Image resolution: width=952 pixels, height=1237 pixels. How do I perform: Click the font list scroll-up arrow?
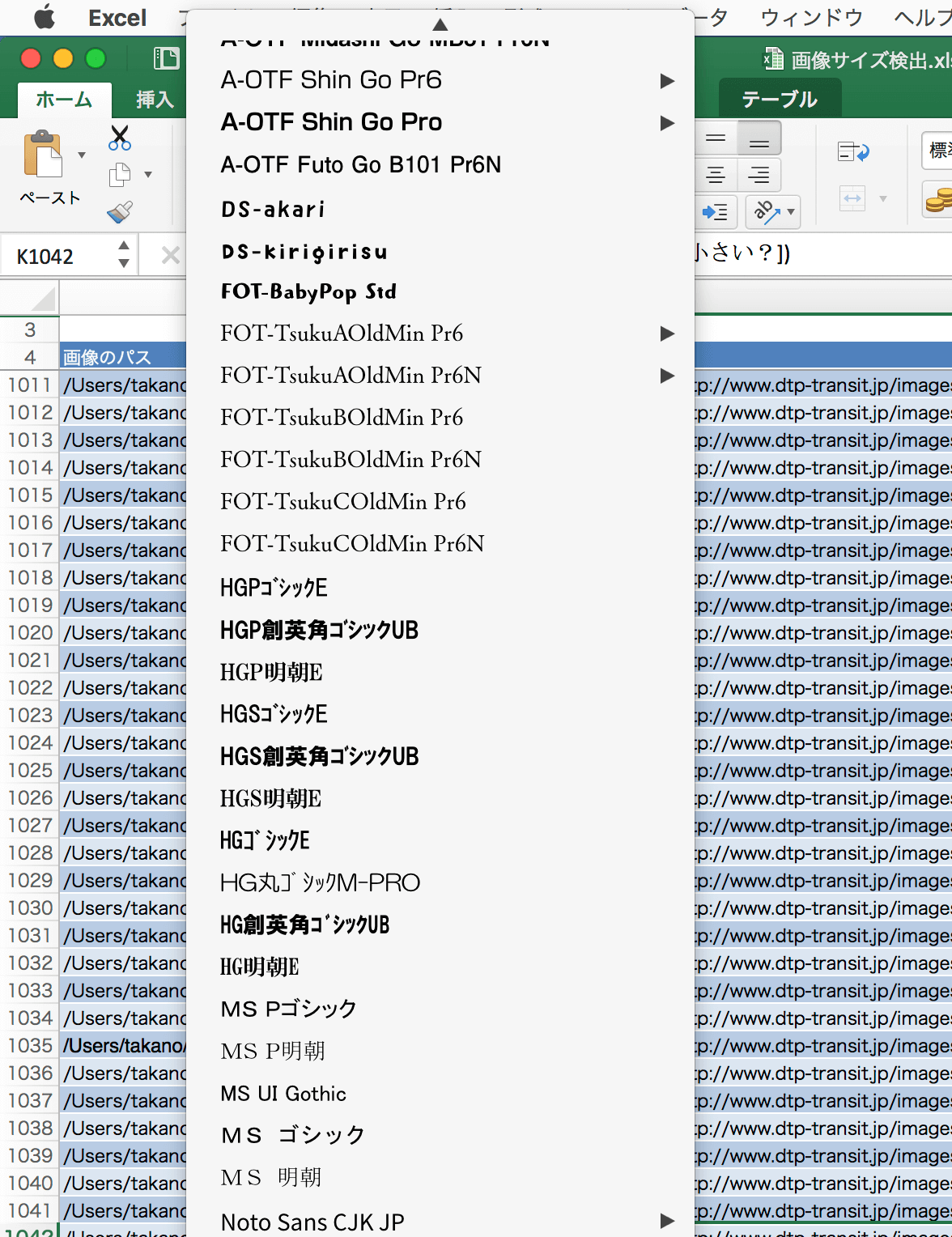coord(440,24)
